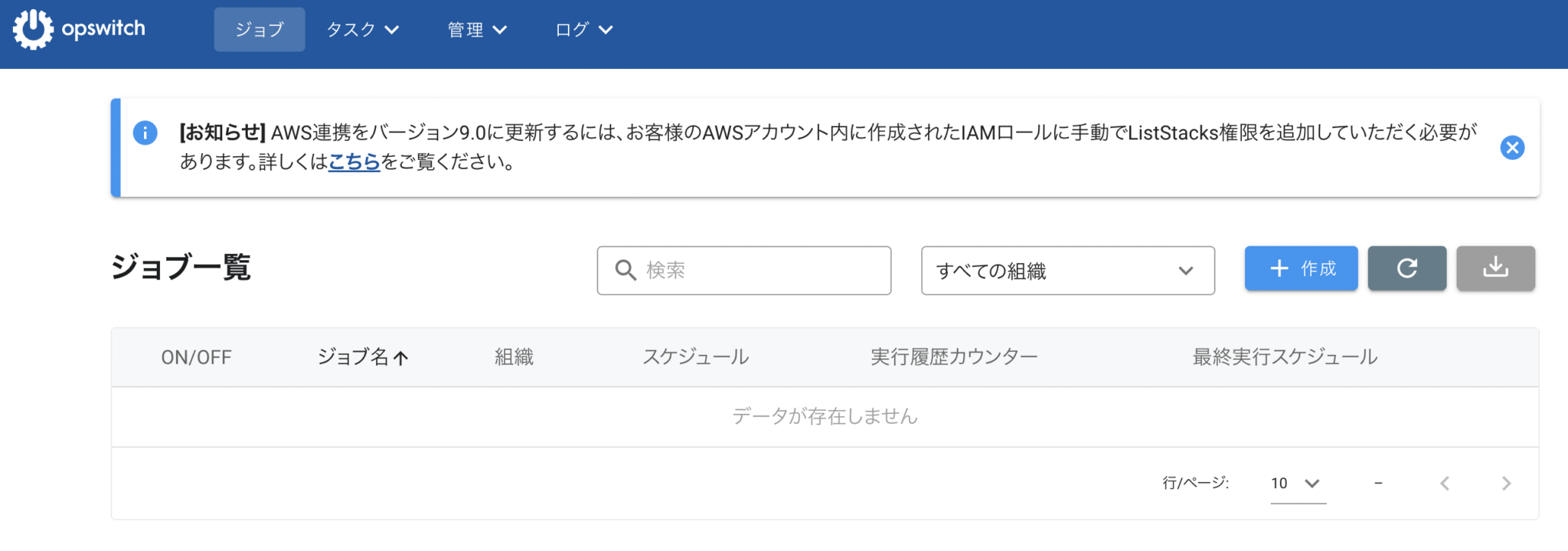Open the すべての組織 organization filter

coord(1068,270)
